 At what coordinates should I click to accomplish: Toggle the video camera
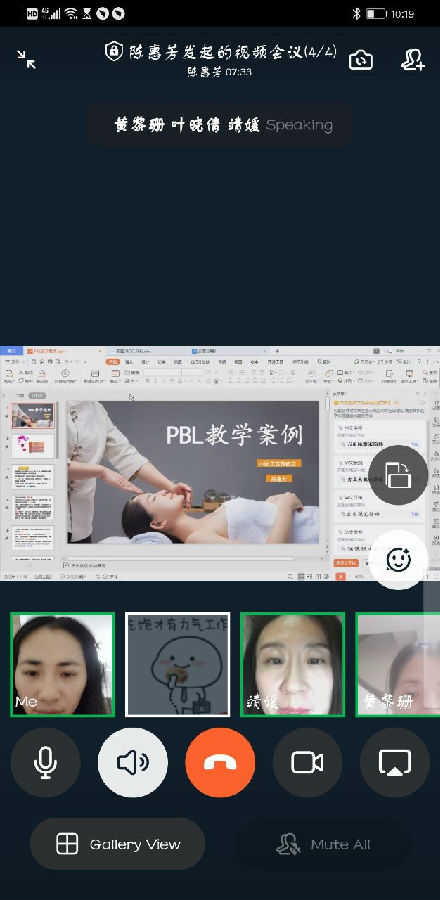(307, 763)
